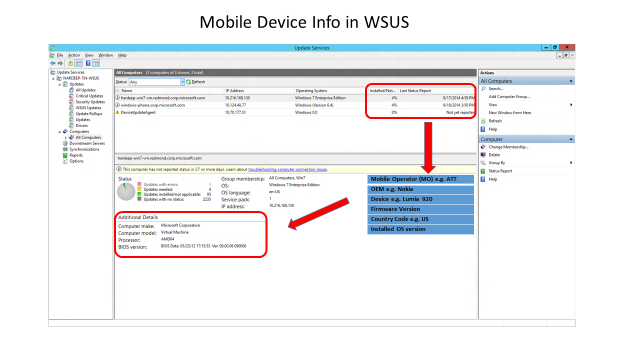
Task: Expand the All Computers tree node
Action: [66, 138]
